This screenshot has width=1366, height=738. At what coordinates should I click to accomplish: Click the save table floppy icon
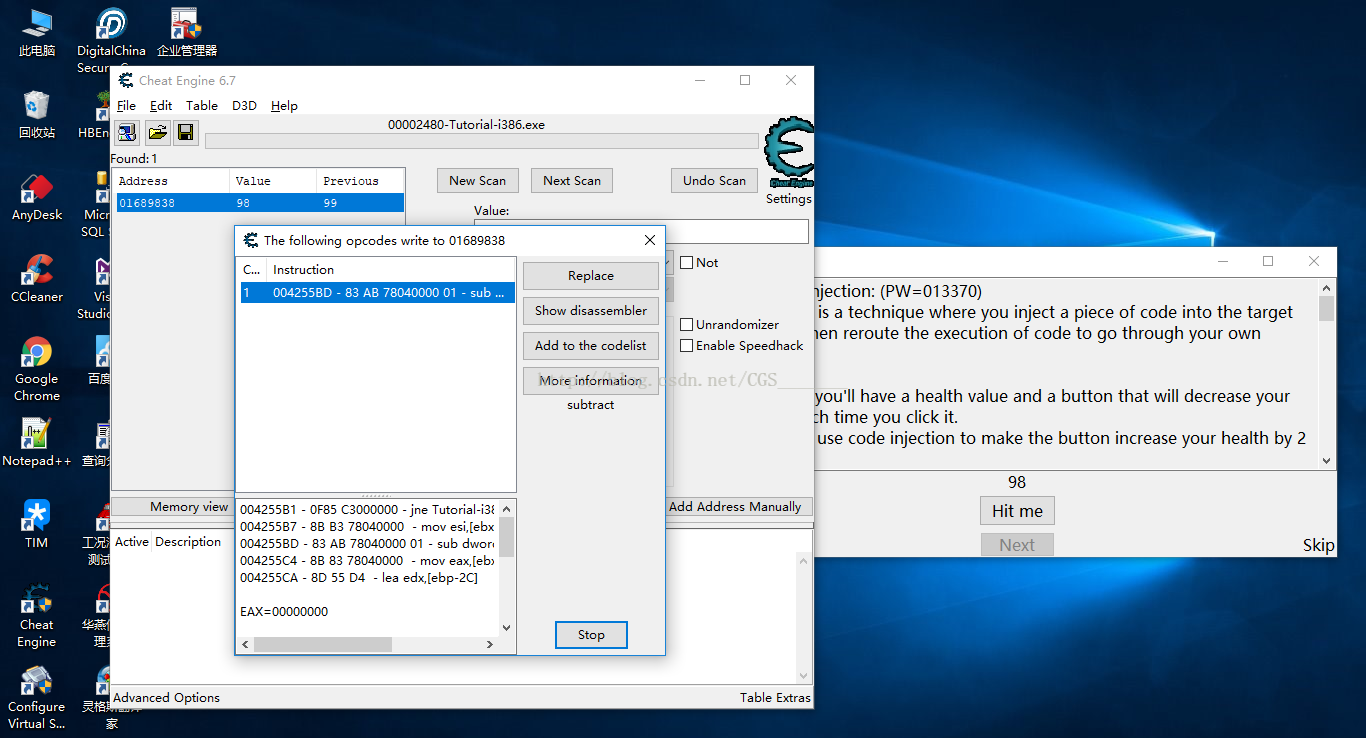185,132
